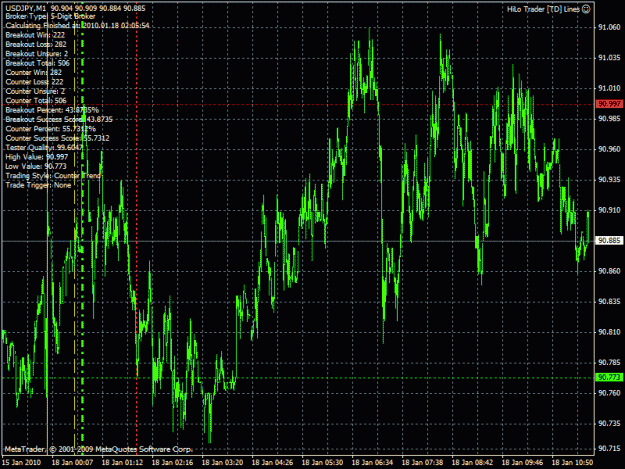Select the Breakout Win: 222 line
Viewport: 625px width, 469px height.
tap(35, 35)
